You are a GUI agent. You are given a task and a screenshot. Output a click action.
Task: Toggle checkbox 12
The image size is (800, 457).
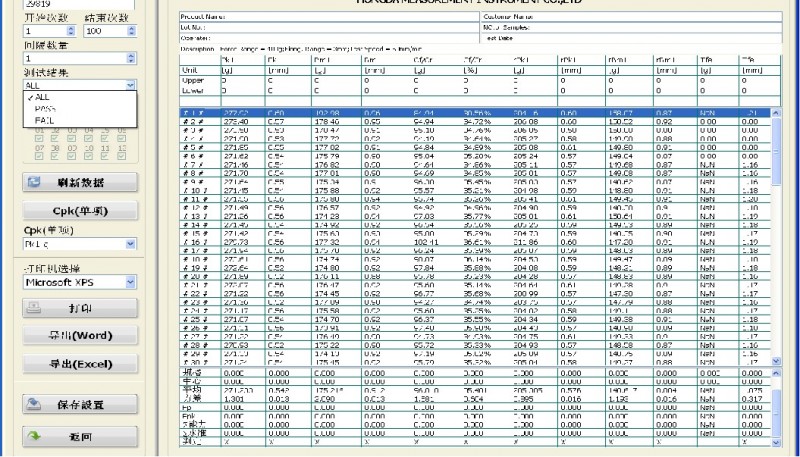pos(121,156)
